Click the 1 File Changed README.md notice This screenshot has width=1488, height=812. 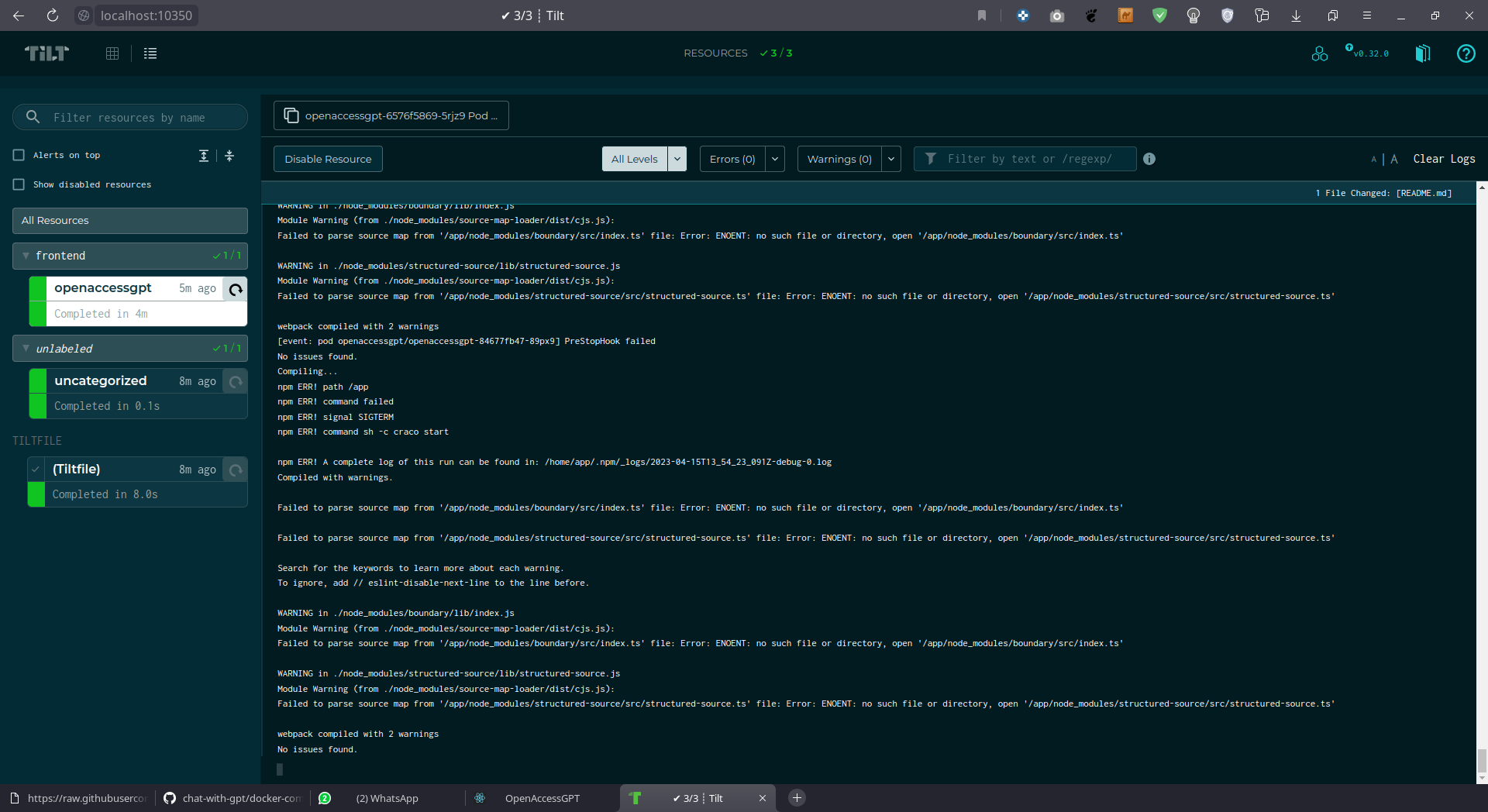(x=1383, y=193)
